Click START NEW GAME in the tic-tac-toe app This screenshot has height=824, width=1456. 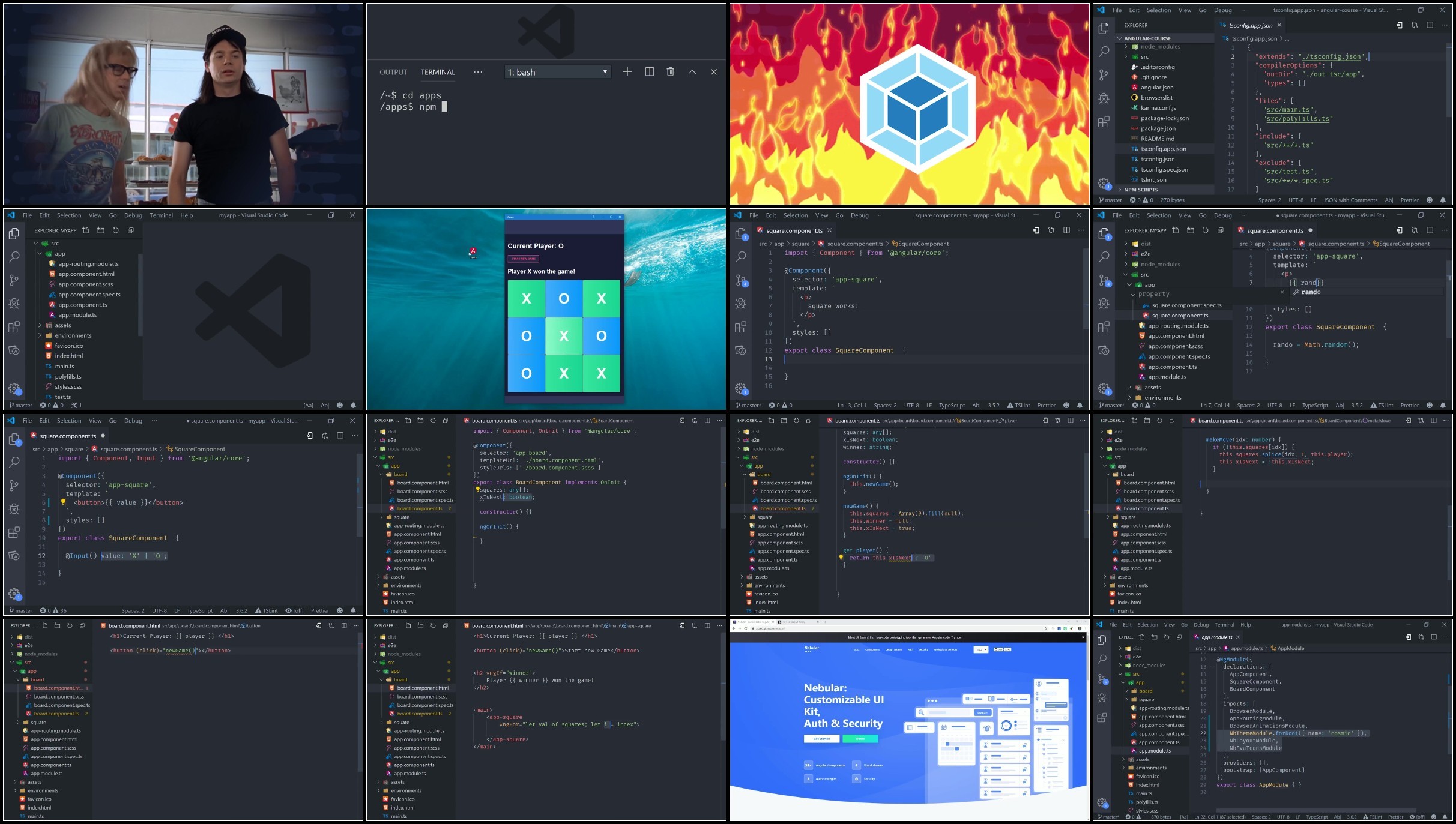pyautogui.click(x=524, y=259)
